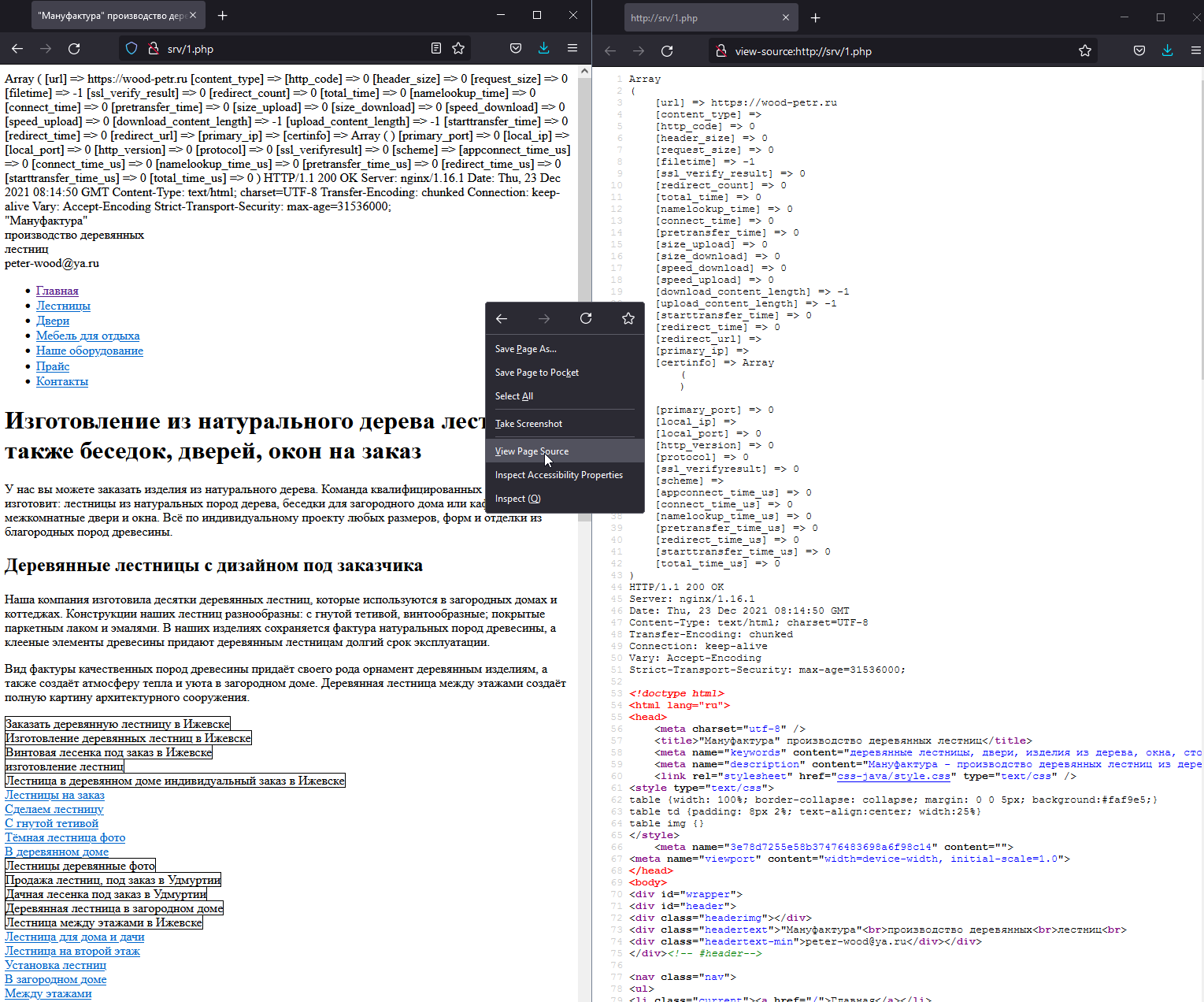Click the bookmark star in the context menu
The image size is (1204, 1002).
pyautogui.click(x=628, y=318)
